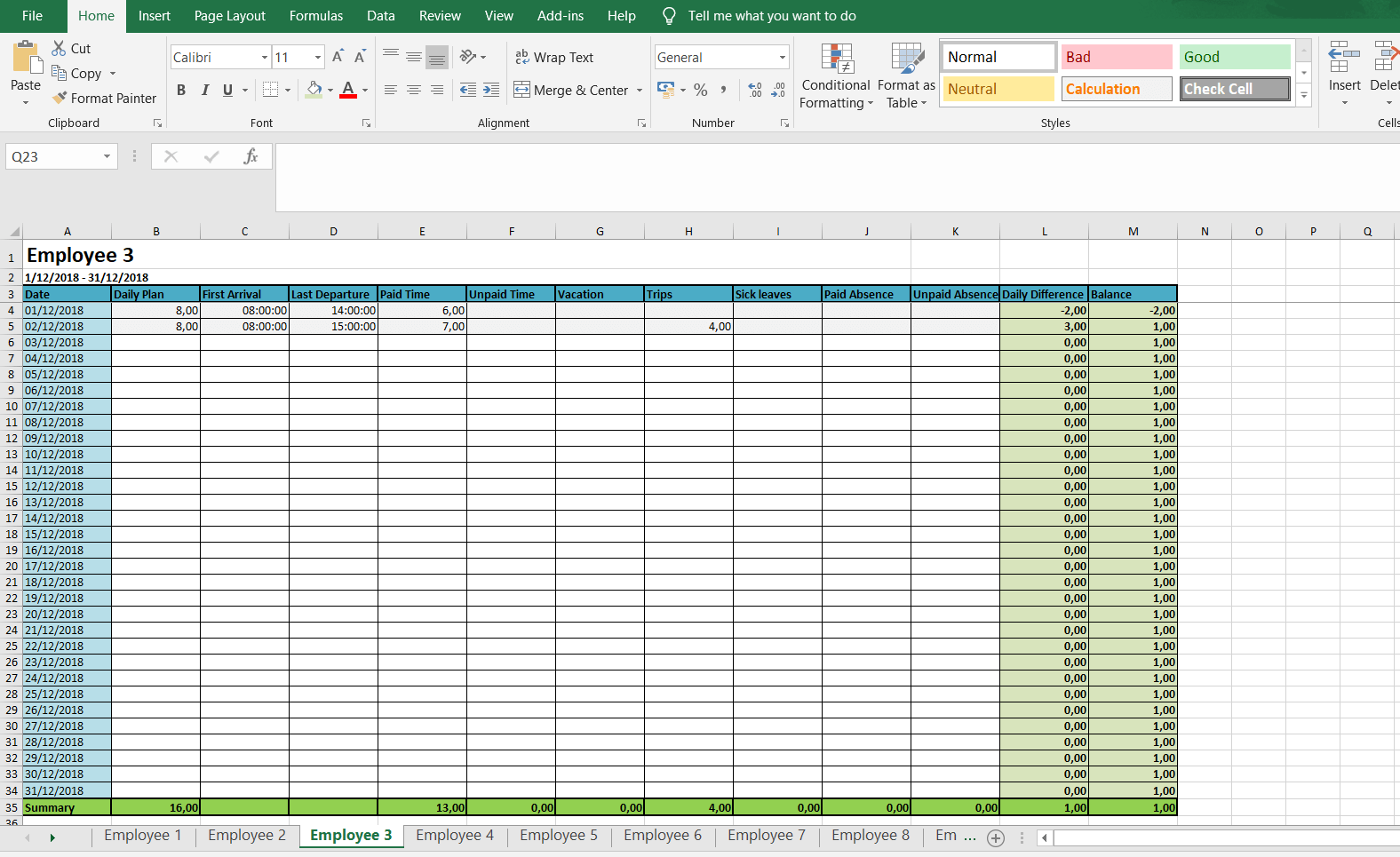The width and height of the screenshot is (1400, 857).
Task: Apply the Good cell style swatch
Action: (x=1234, y=57)
